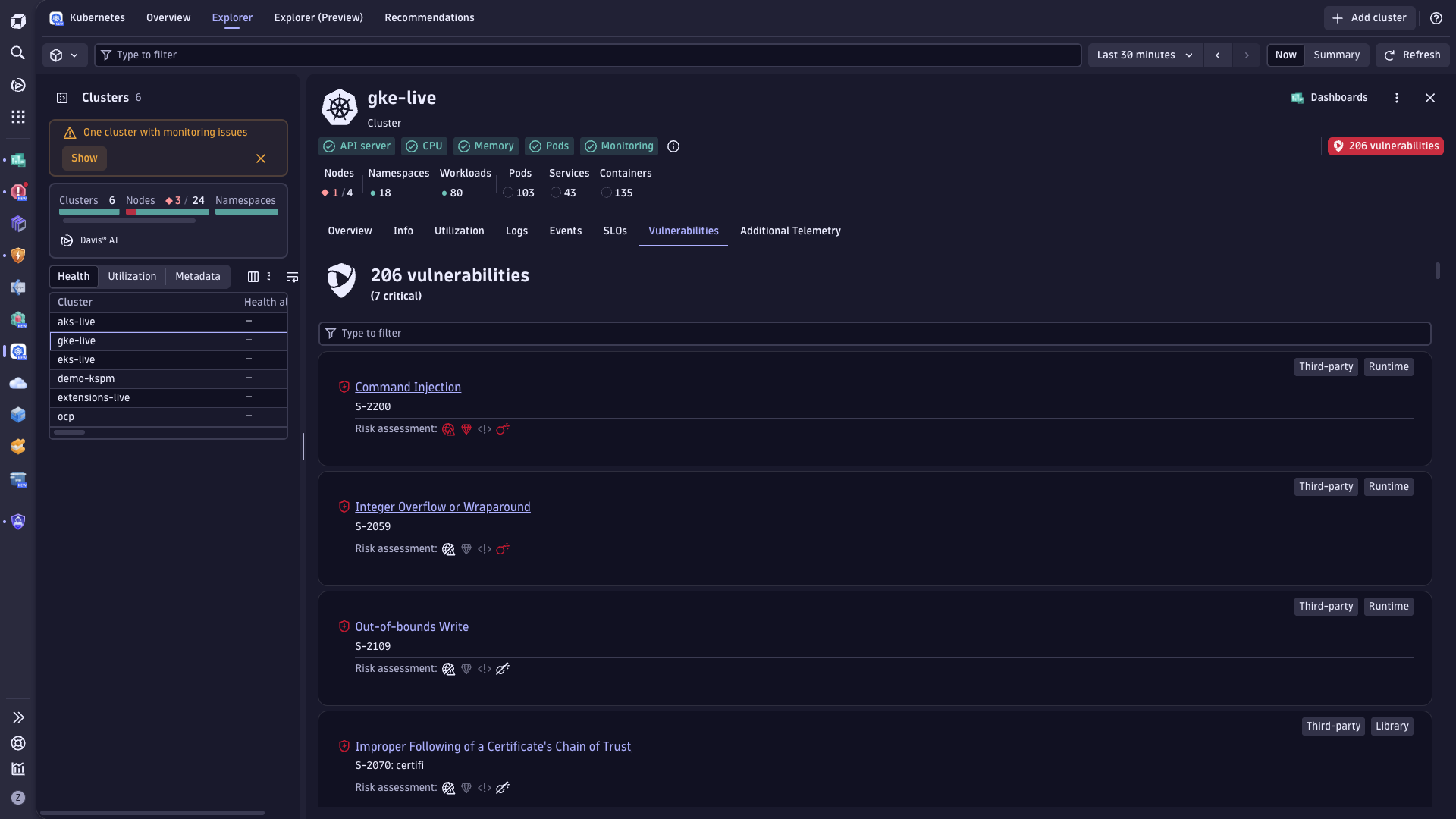Switch cluster table to Utilization view

pyautogui.click(x=132, y=277)
